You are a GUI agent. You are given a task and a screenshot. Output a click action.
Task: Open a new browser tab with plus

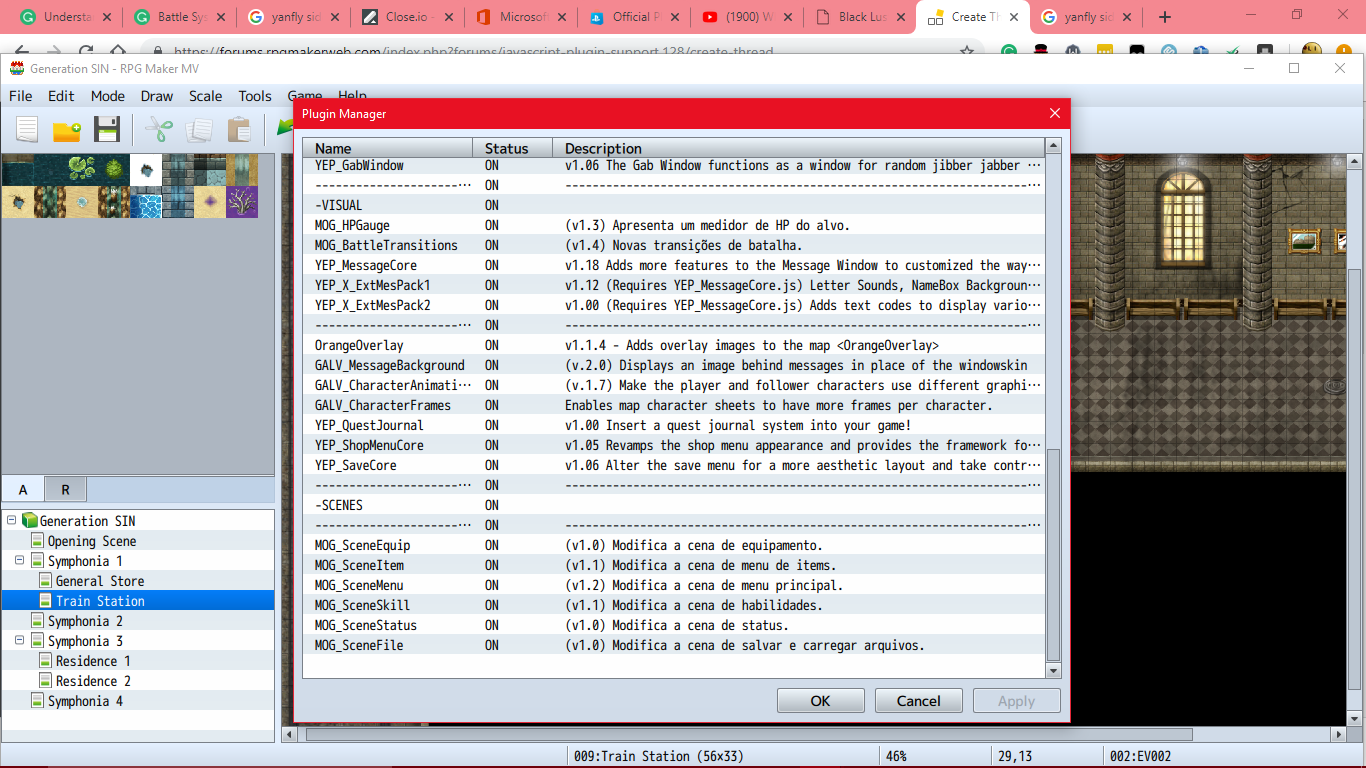pyautogui.click(x=1164, y=17)
